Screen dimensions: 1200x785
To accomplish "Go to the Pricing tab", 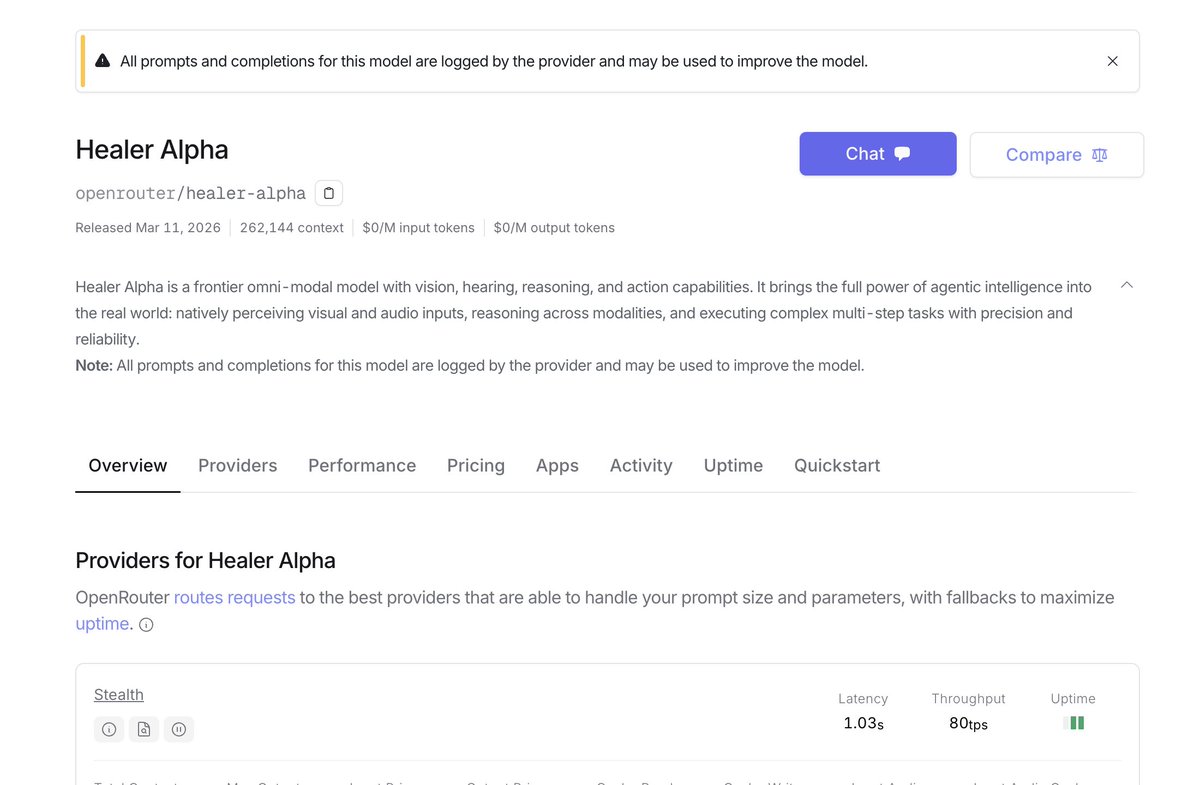I will pos(476,465).
